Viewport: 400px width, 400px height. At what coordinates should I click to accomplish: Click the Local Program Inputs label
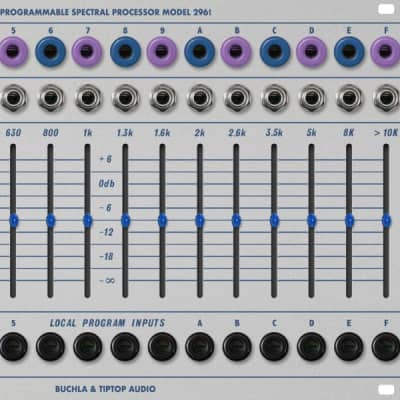point(107,323)
